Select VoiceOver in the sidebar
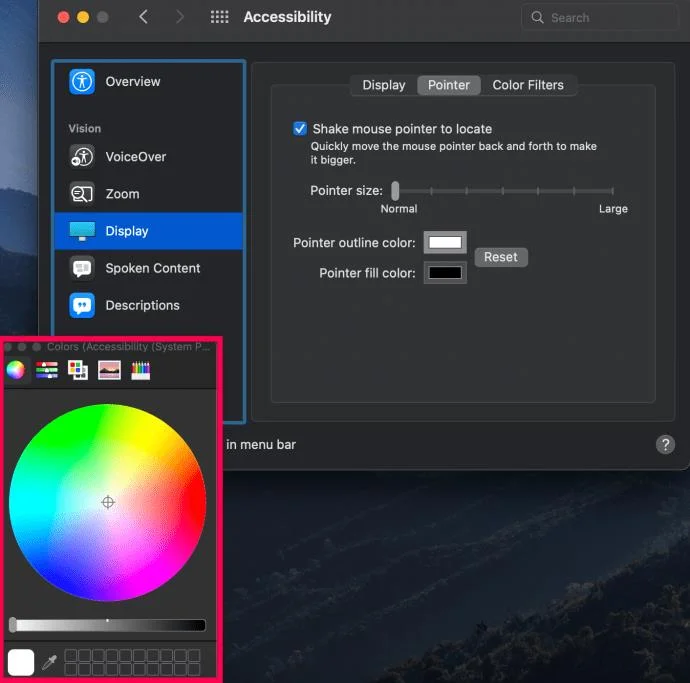 point(135,156)
